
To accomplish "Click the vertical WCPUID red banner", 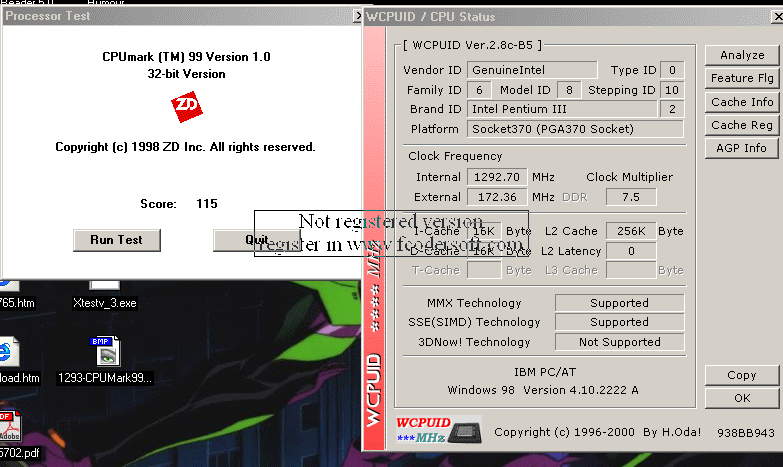I will (374, 239).
